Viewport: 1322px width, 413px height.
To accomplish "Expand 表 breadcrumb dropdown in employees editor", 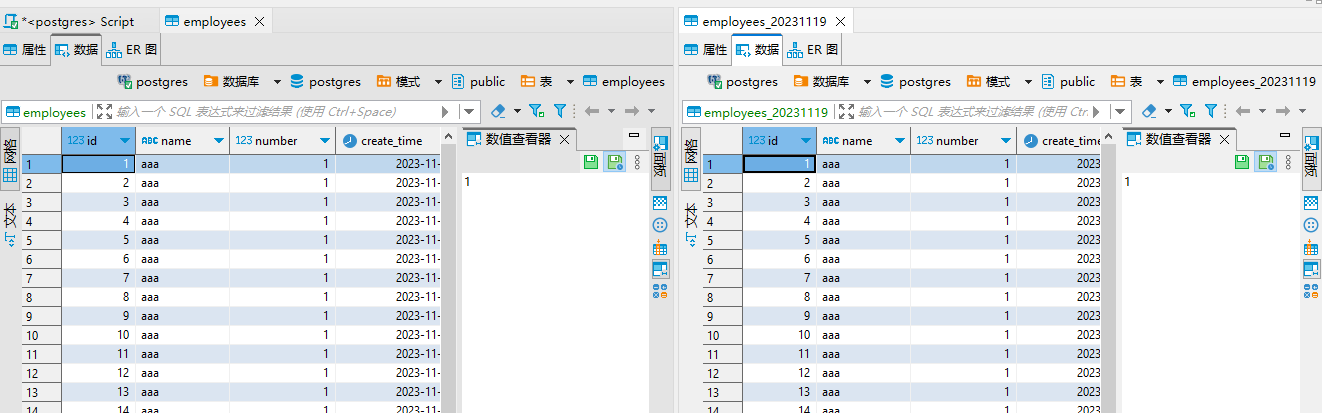I will (x=571, y=82).
